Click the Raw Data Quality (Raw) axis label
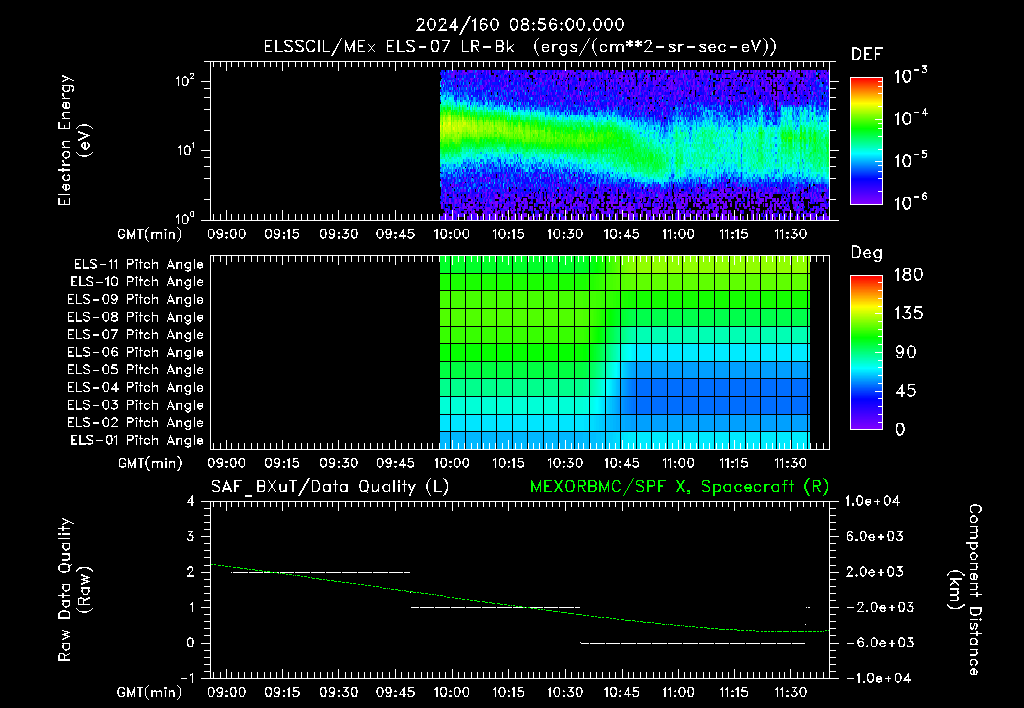Screen dimensions: 1024x708 tap(74, 590)
